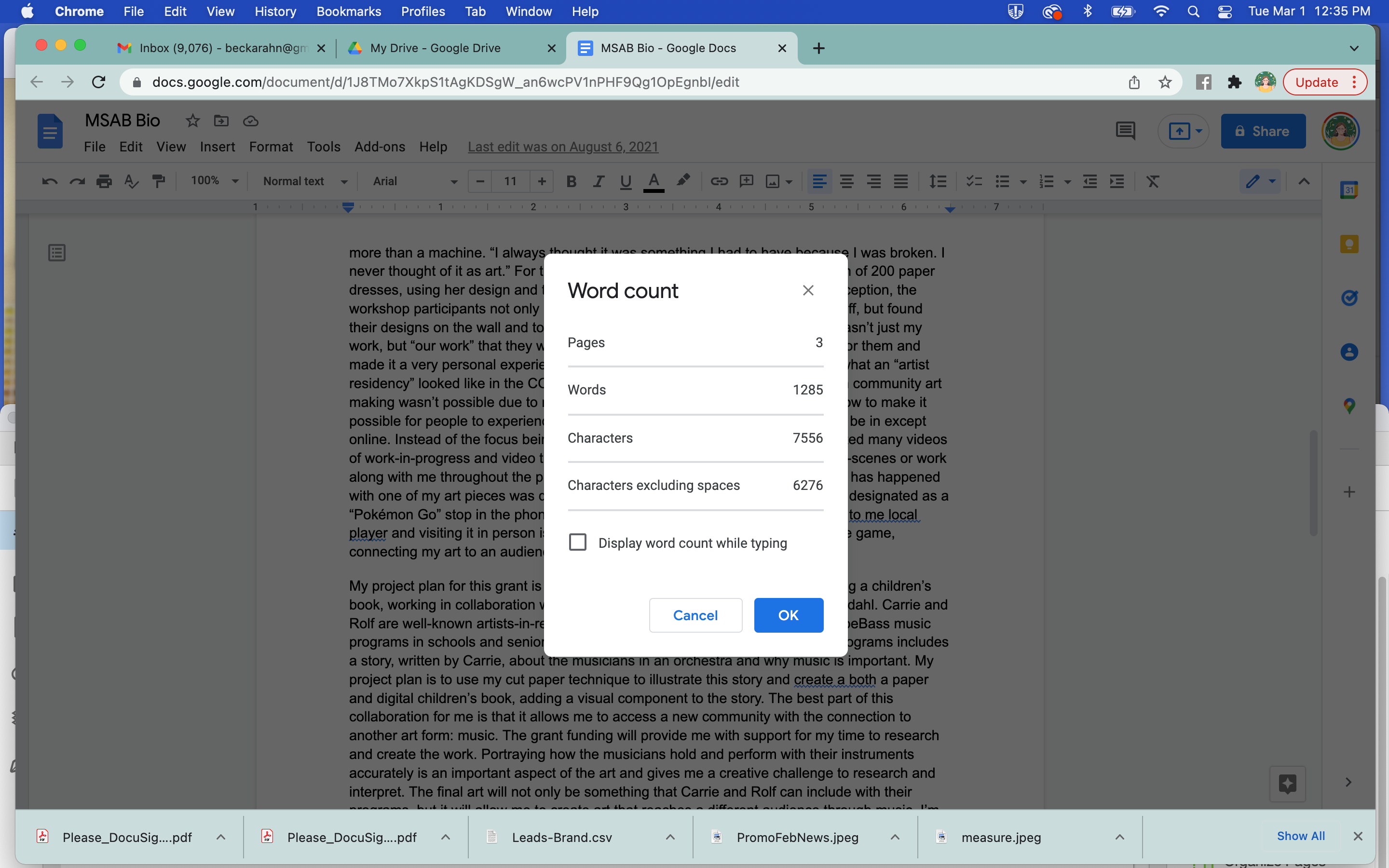Select Left align
Screen dimensions: 1389x868
(819, 181)
